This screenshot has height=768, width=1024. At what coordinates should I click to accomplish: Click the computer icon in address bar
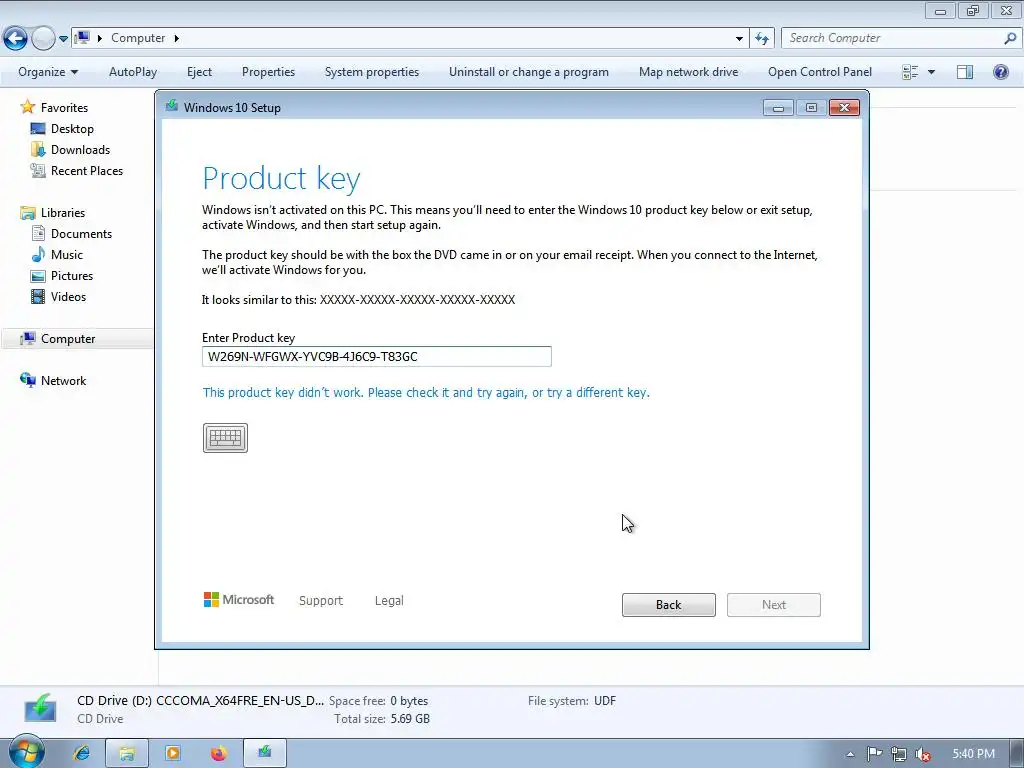click(x=82, y=38)
